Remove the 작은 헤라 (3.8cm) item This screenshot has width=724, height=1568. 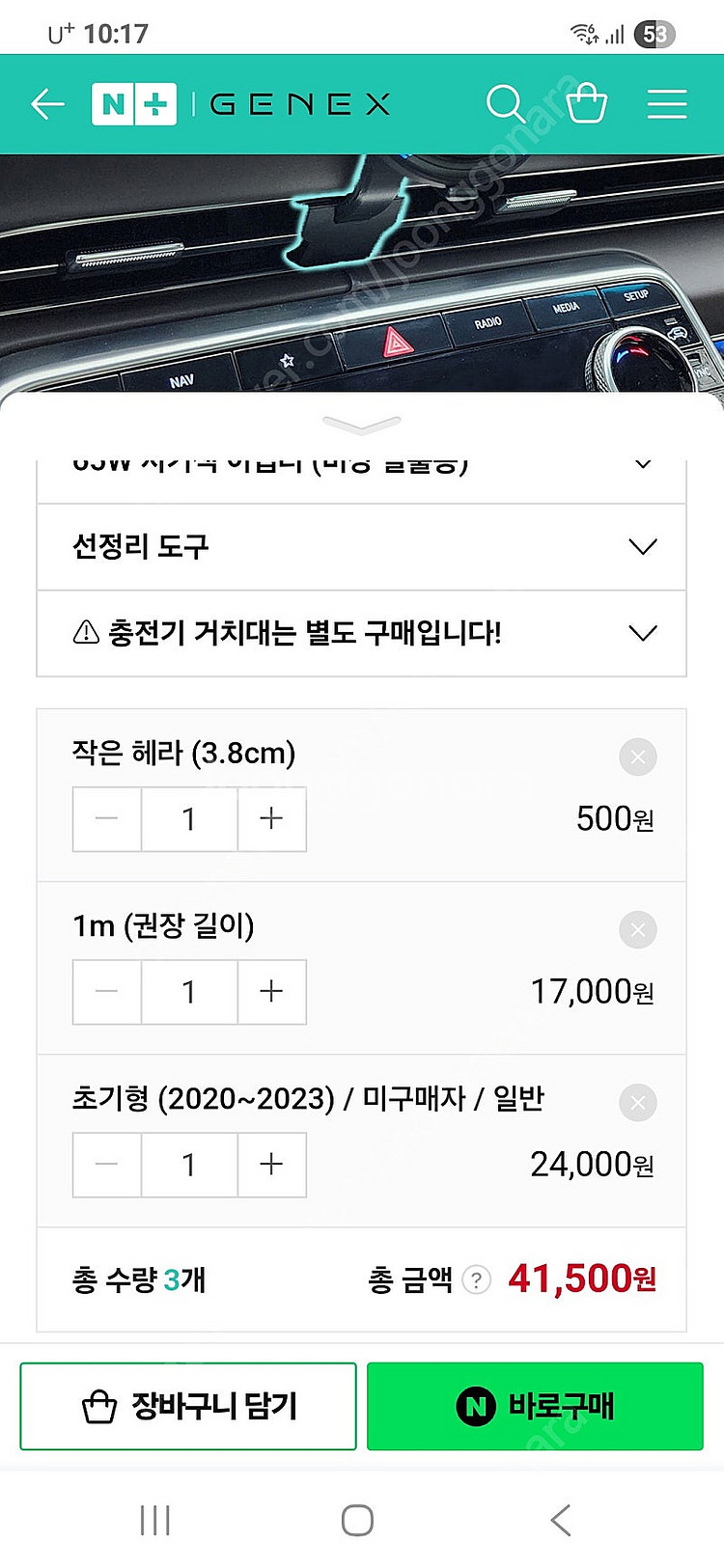637,757
